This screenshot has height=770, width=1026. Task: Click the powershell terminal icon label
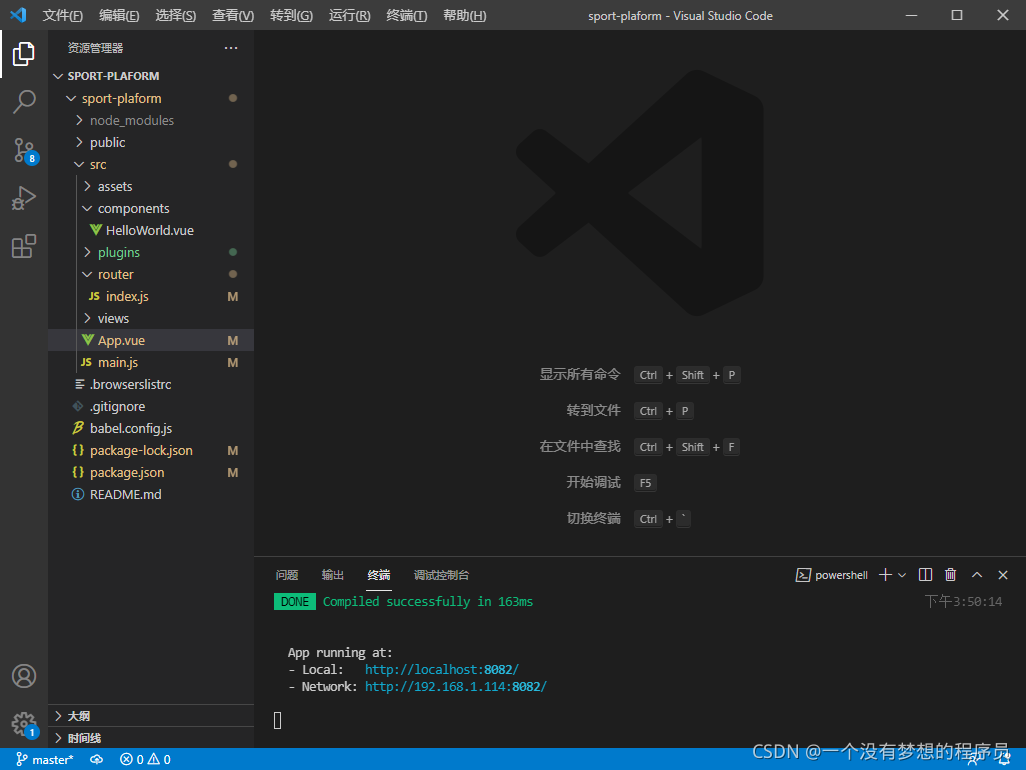click(832, 574)
